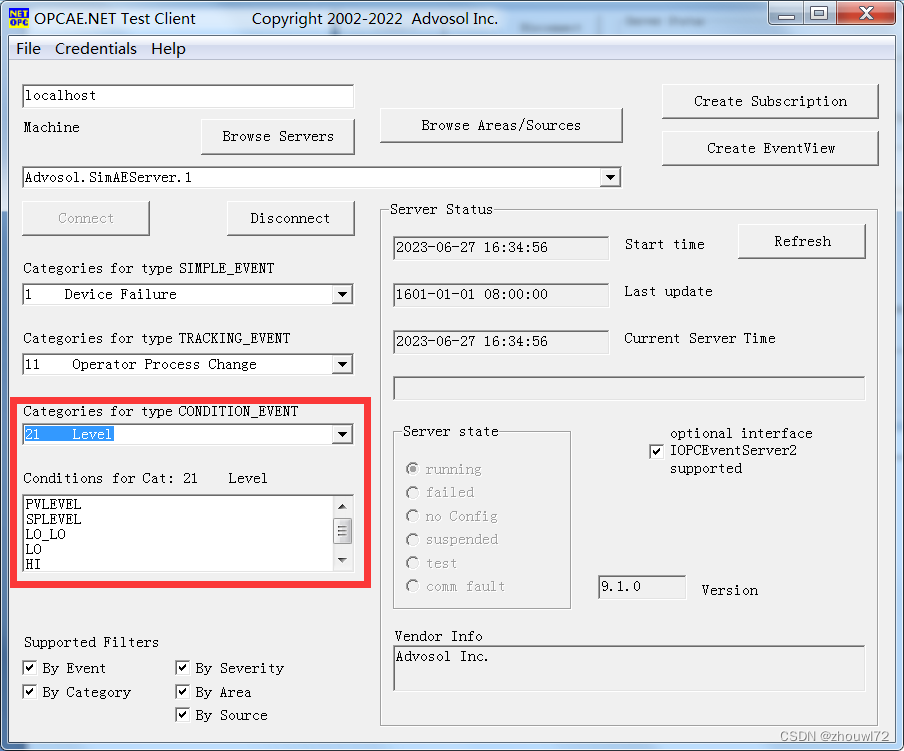Toggle By Severity filter checkbox
Image resolution: width=904 pixels, height=751 pixels.
click(x=182, y=668)
